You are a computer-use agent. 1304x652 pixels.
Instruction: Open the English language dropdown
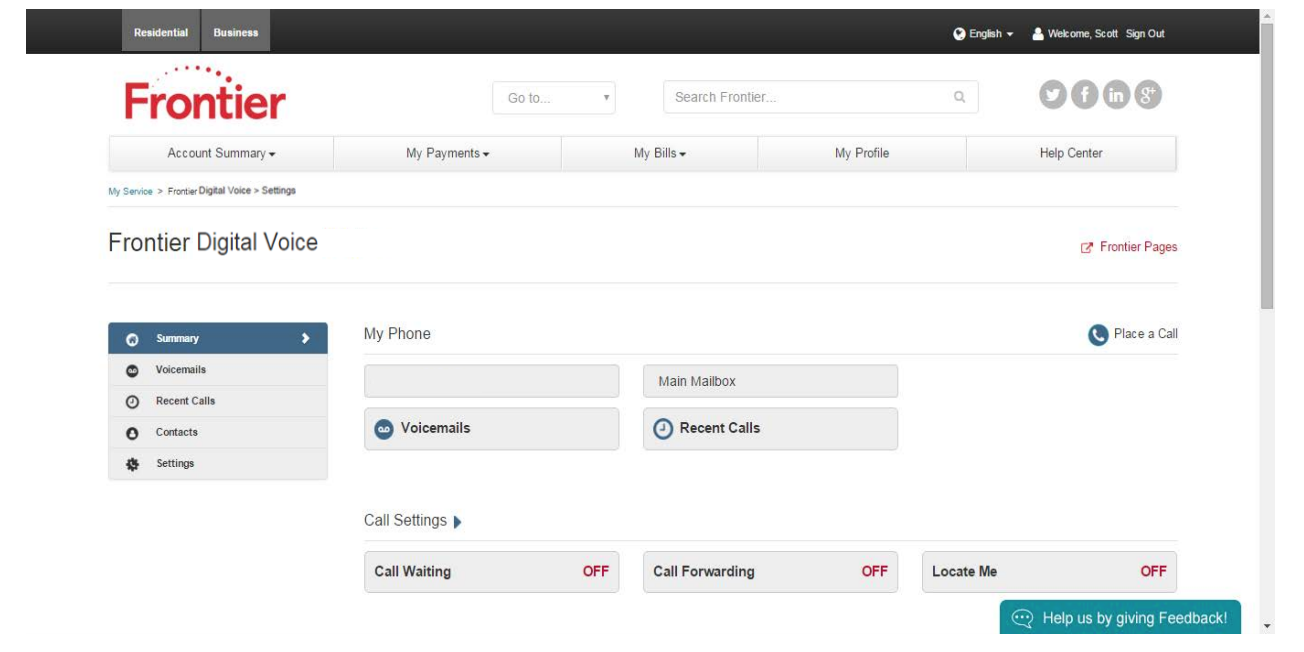pyautogui.click(x=984, y=34)
